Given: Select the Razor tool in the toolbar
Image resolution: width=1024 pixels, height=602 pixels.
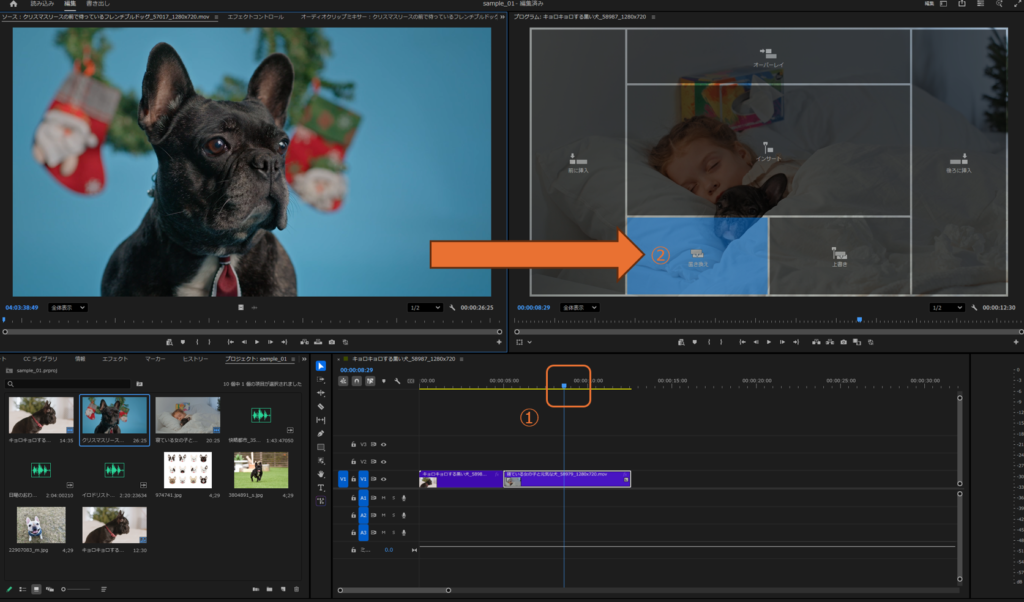Looking at the screenshot, I should pyautogui.click(x=321, y=407).
